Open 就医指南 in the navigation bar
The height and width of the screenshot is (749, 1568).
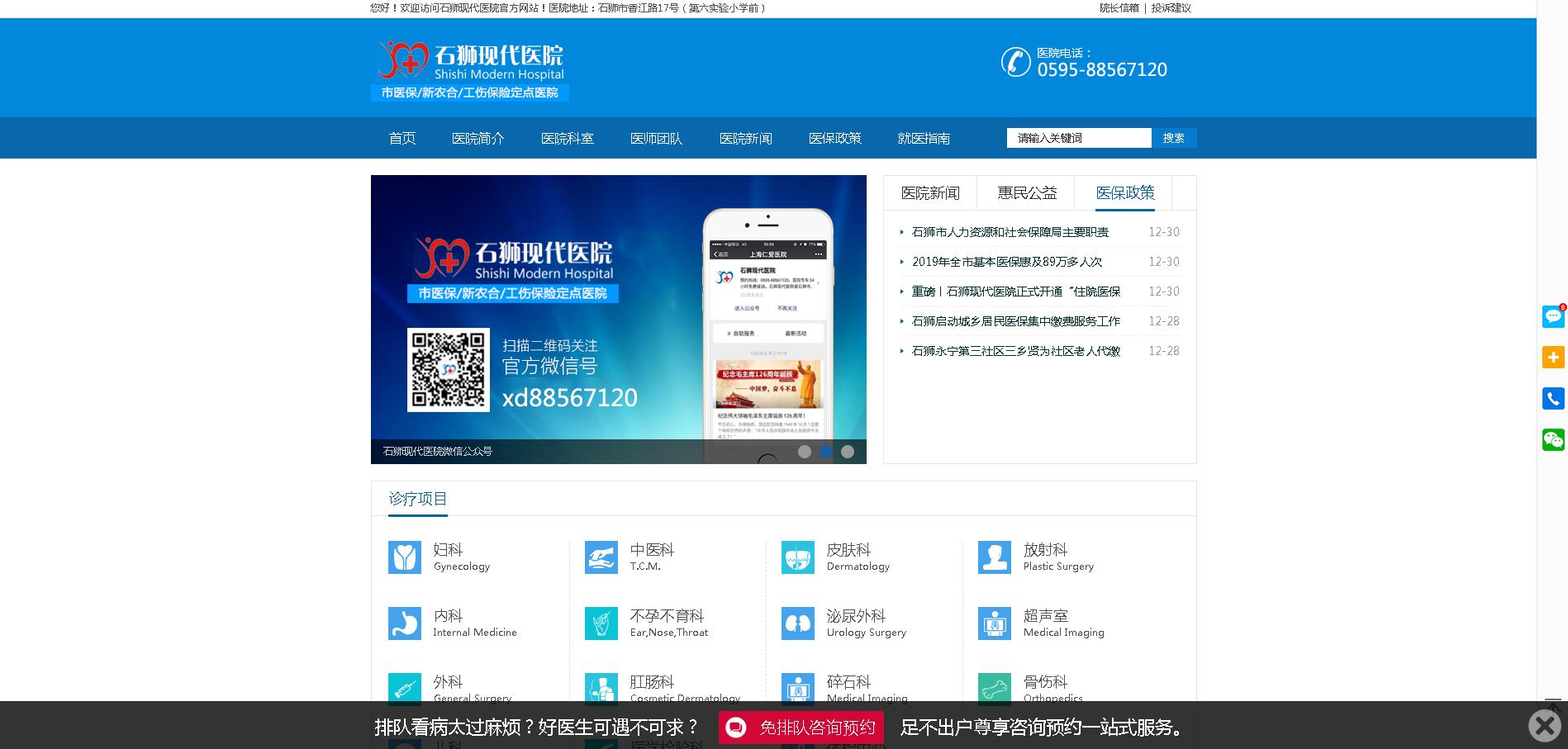point(924,139)
